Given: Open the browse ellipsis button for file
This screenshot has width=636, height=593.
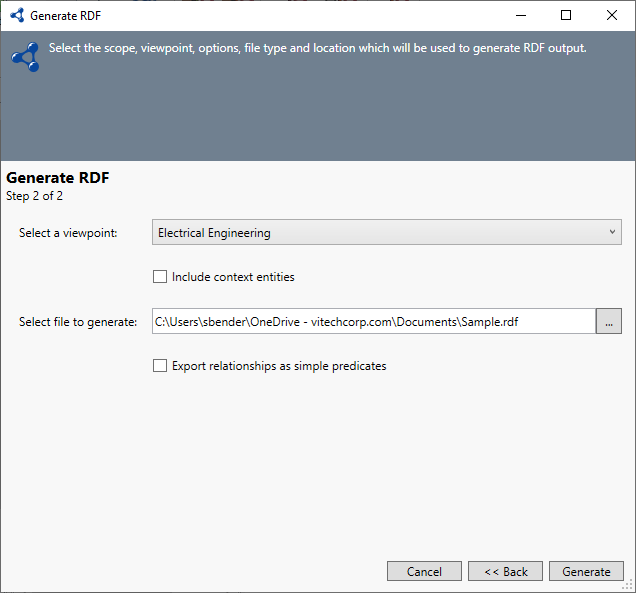Looking at the screenshot, I should click(x=609, y=321).
